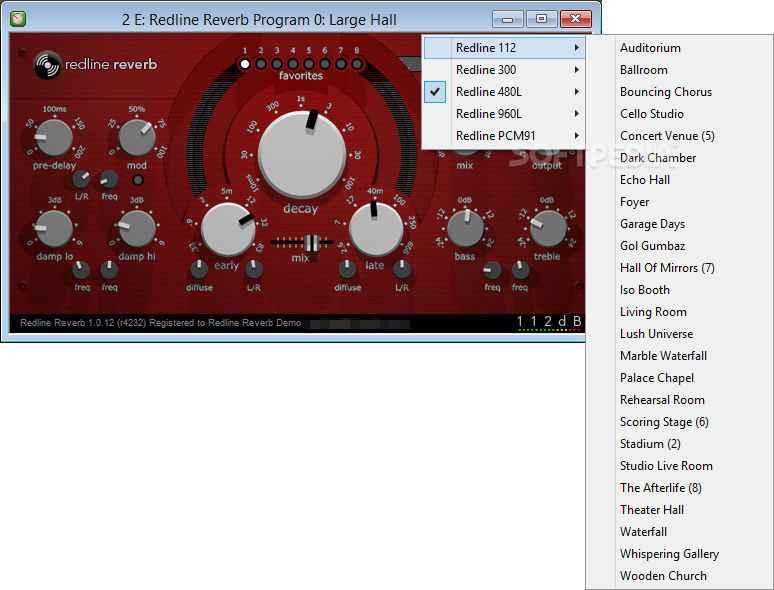Click the bass freq small knob

pyautogui.click(x=492, y=271)
